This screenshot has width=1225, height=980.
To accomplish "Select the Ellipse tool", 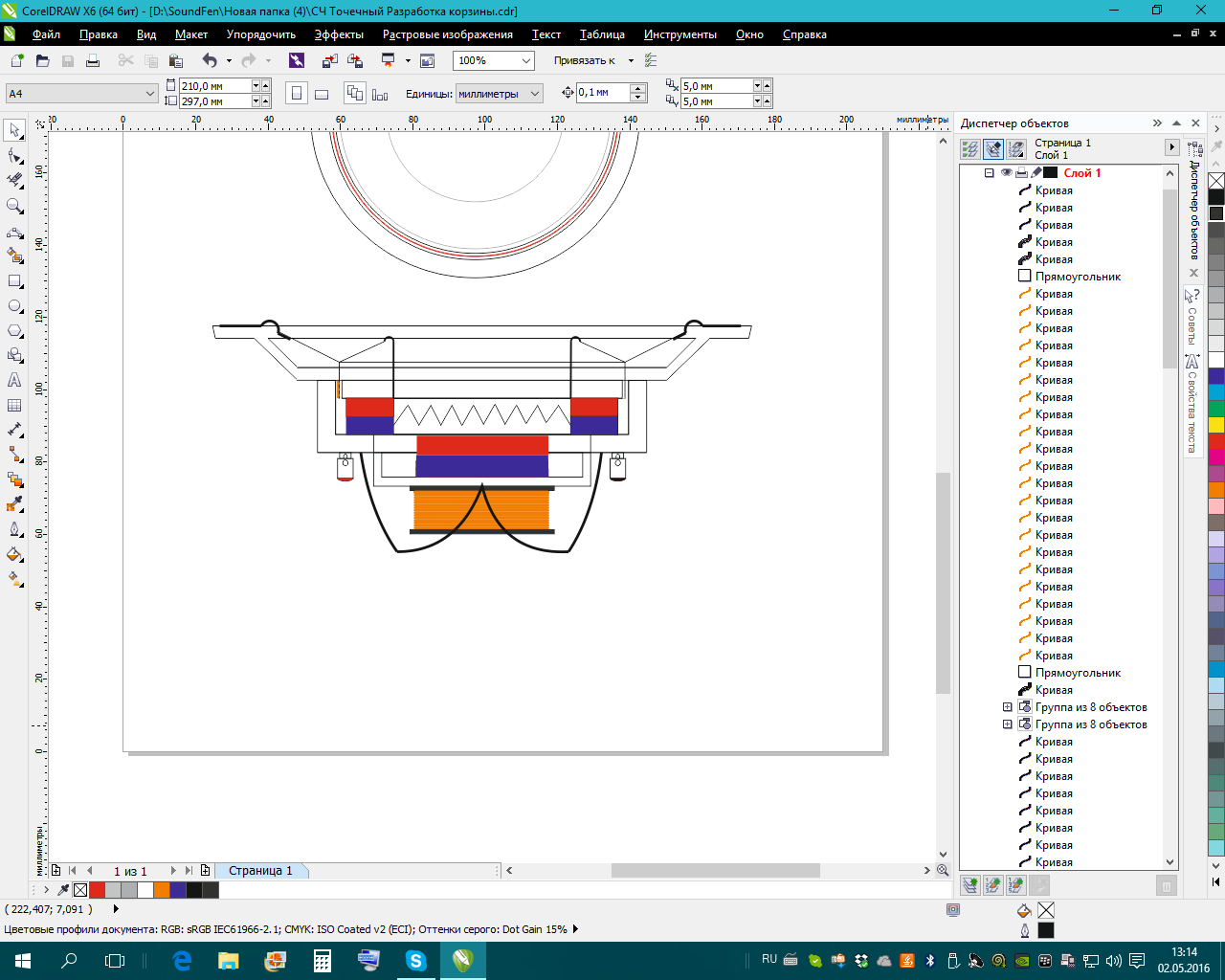I will 14,306.
